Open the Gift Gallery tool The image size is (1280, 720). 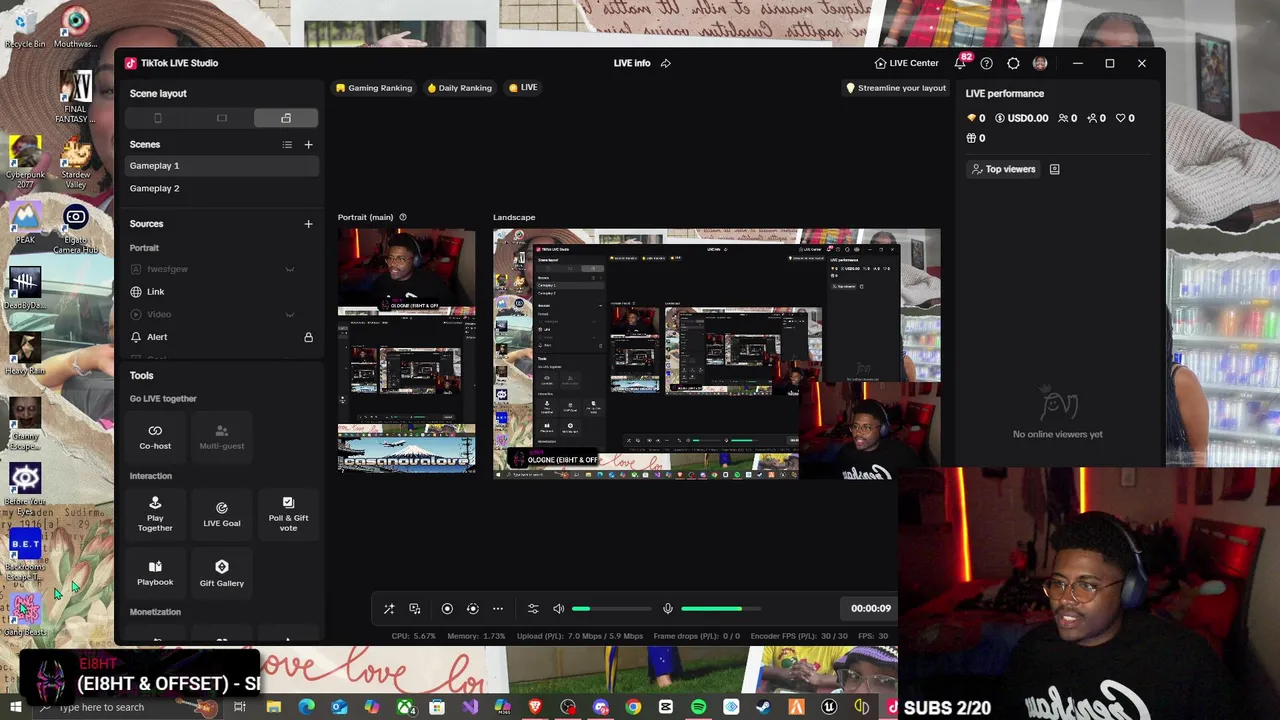coord(222,573)
